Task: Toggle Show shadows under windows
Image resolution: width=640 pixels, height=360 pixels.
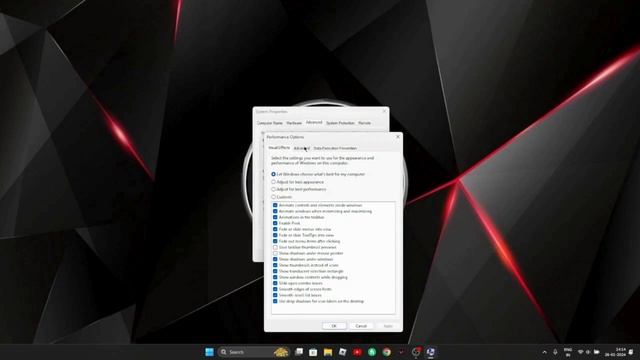Action: tap(275, 259)
